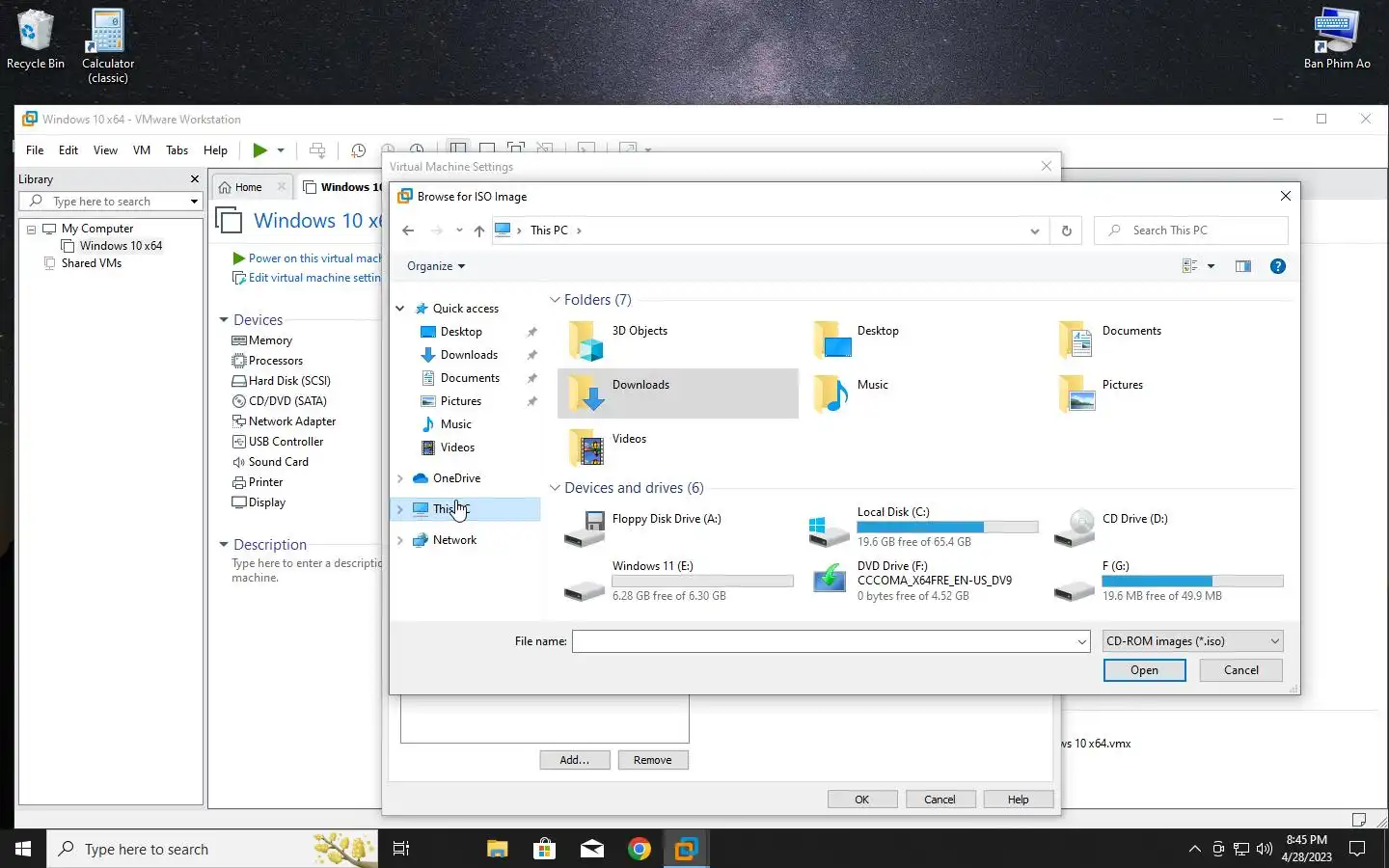Click OK in Virtual Machine Settings
The height and width of the screenshot is (868, 1389).
(x=862, y=800)
